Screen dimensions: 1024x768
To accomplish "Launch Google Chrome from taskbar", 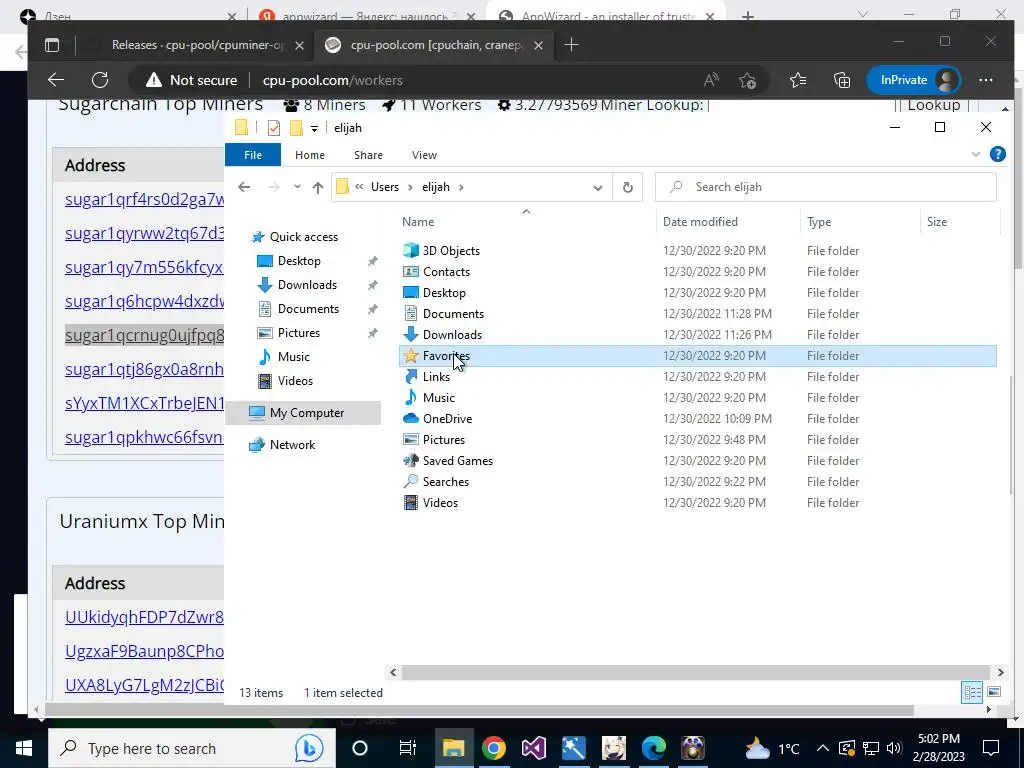I will click(494, 748).
